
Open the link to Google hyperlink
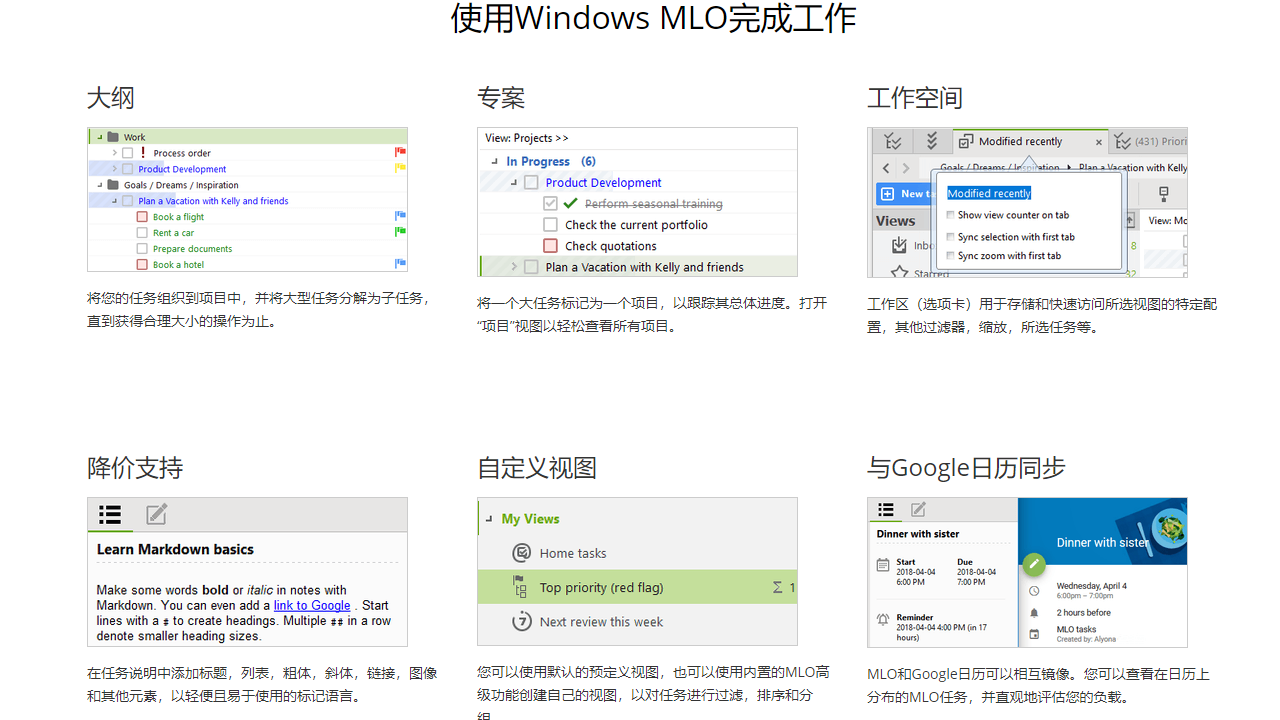pyautogui.click(x=312, y=605)
